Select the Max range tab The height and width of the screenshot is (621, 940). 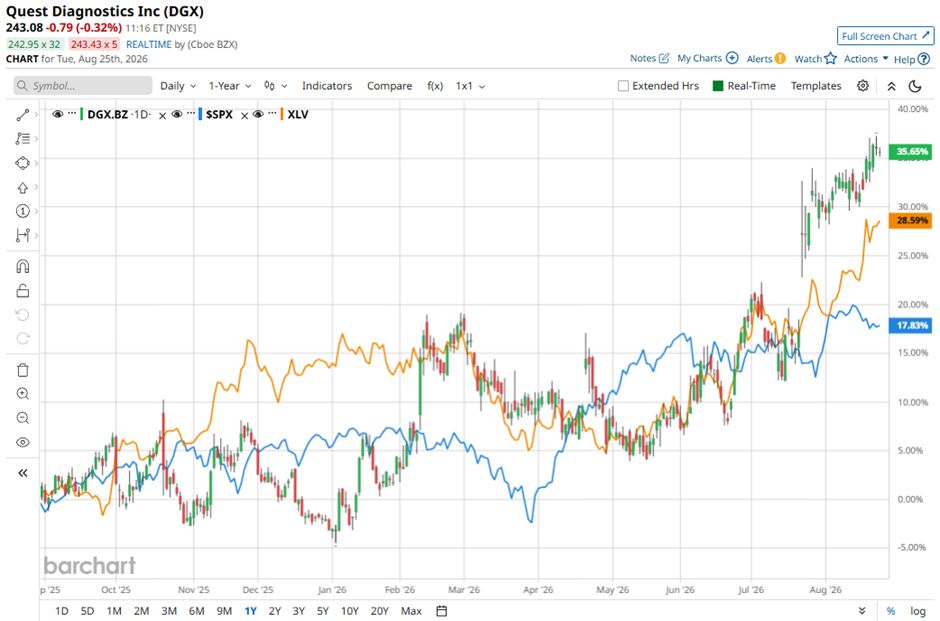click(x=411, y=611)
